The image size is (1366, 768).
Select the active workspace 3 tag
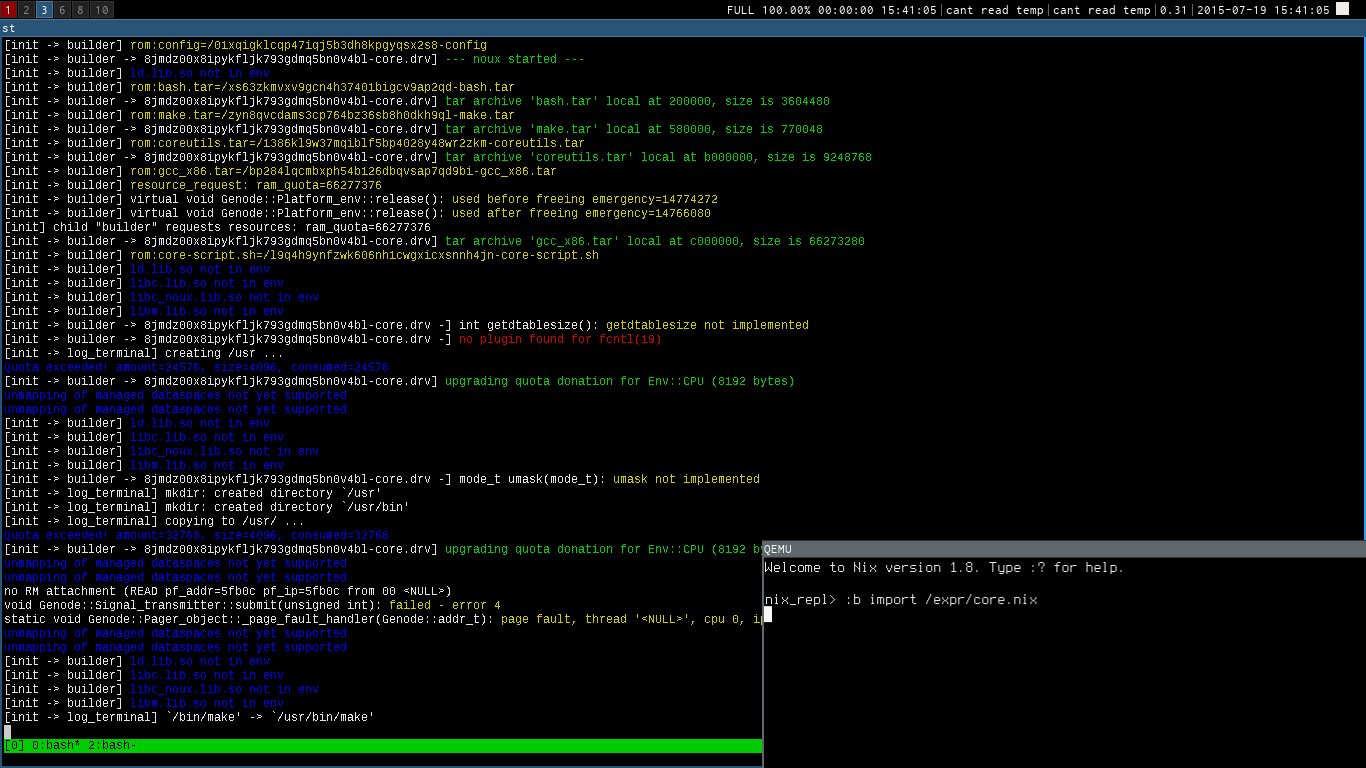(44, 10)
